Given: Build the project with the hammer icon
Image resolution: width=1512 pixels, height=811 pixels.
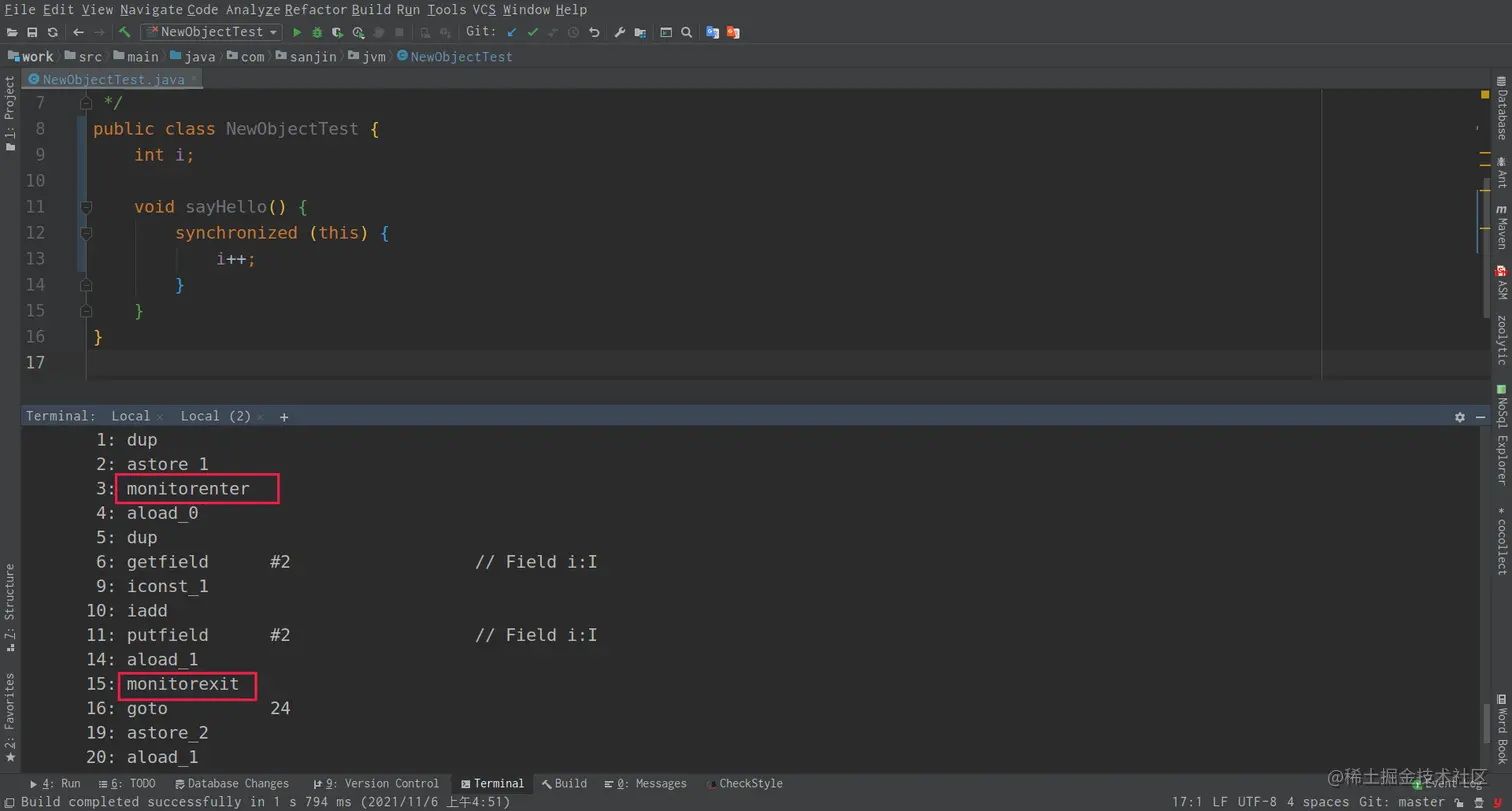Looking at the screenshot, I should [125, 32].
